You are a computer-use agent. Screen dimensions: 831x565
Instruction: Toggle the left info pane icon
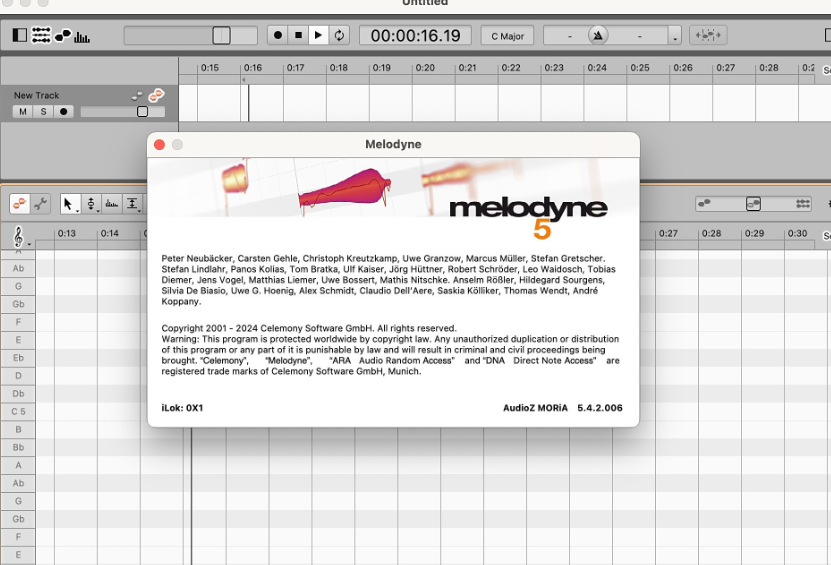pos(20,36)
